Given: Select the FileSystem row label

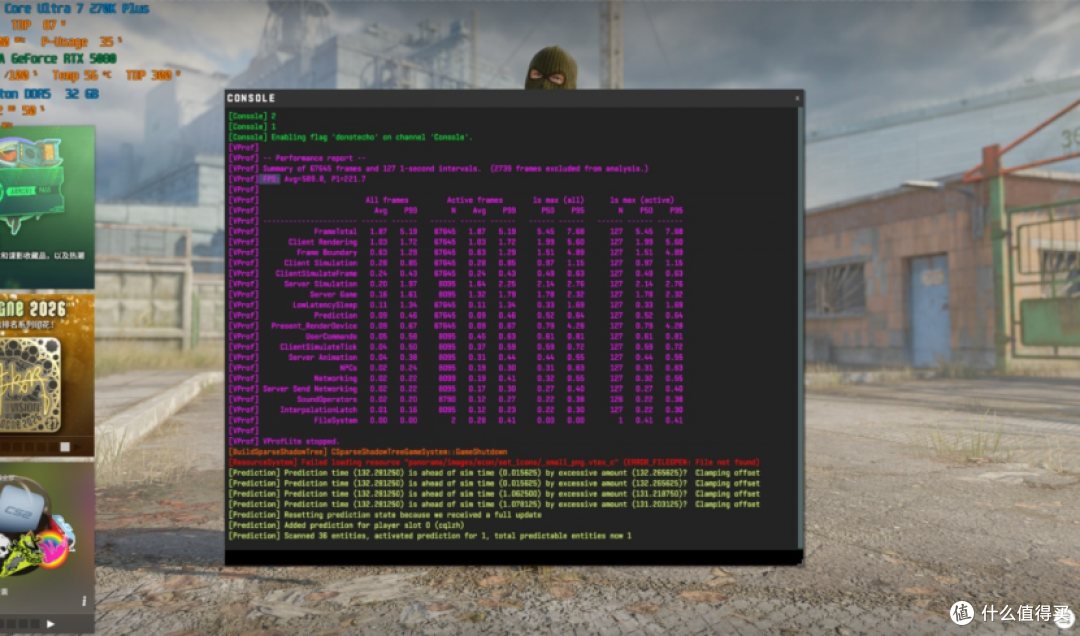Looking at the screenshot, I should [x=335, y=420].
